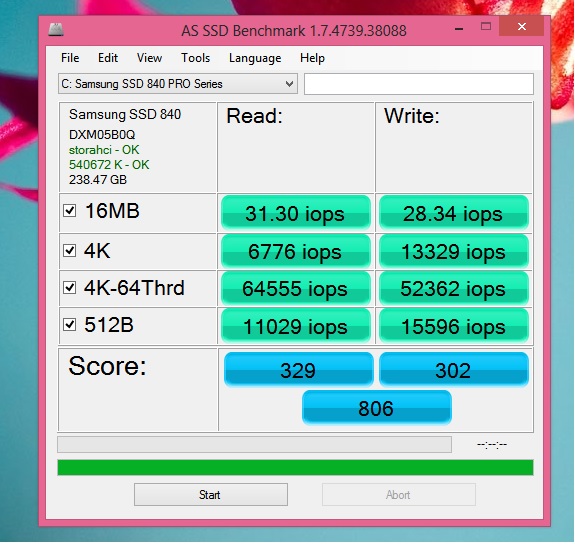This screenshot has height=546, width=575.
Task: Click the 4K-64Thrd write result 52362 iops
Action: click(x=454, y=288)
